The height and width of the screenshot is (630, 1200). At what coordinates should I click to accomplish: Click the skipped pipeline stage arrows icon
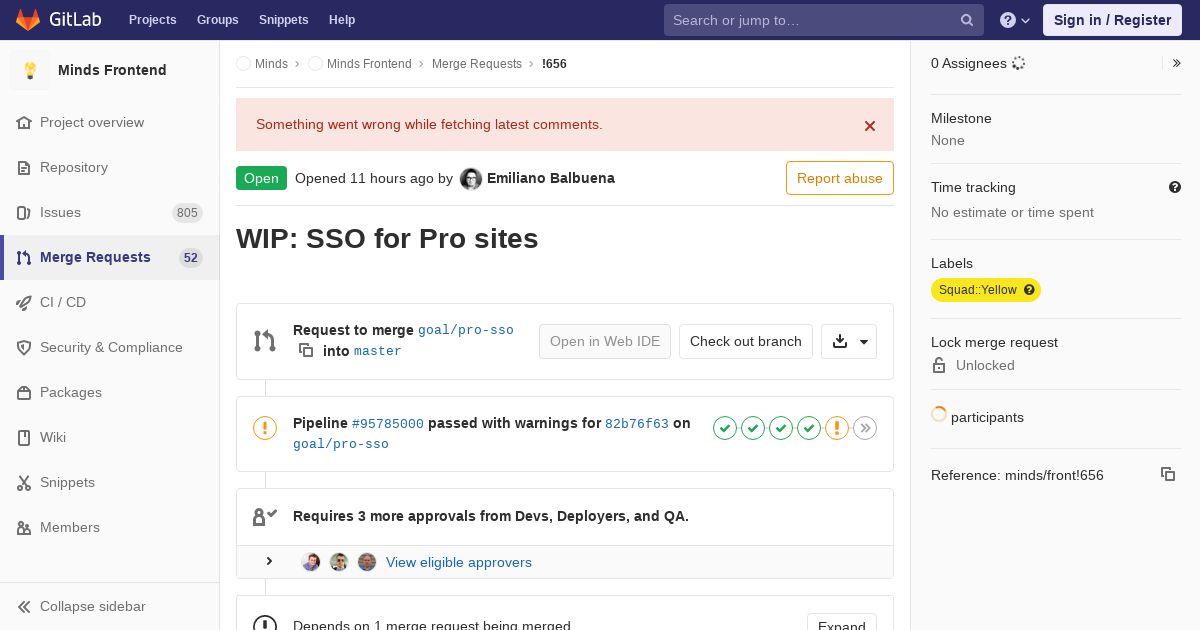point(865,428)
